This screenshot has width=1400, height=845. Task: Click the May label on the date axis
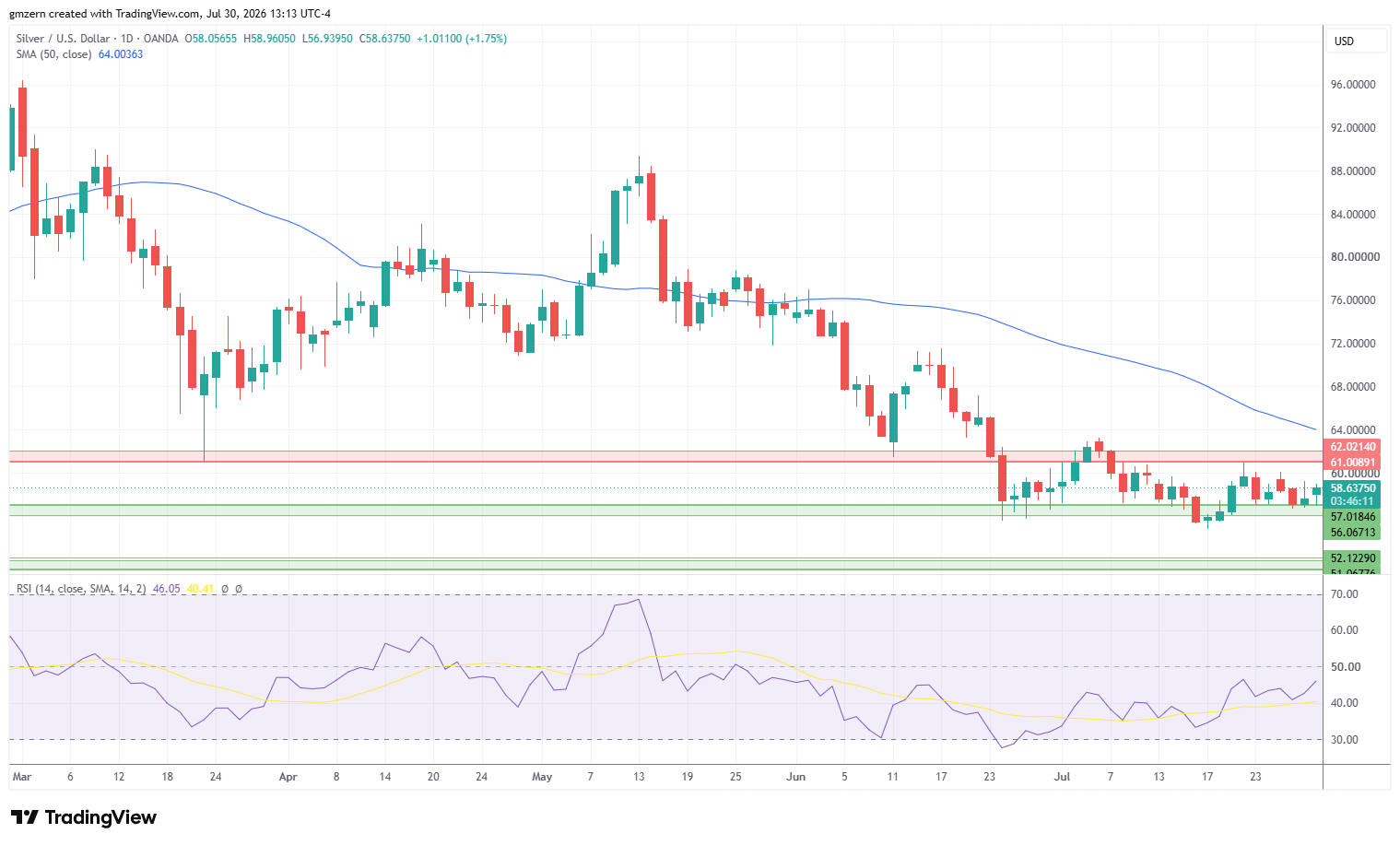click(x=542, y=777)
